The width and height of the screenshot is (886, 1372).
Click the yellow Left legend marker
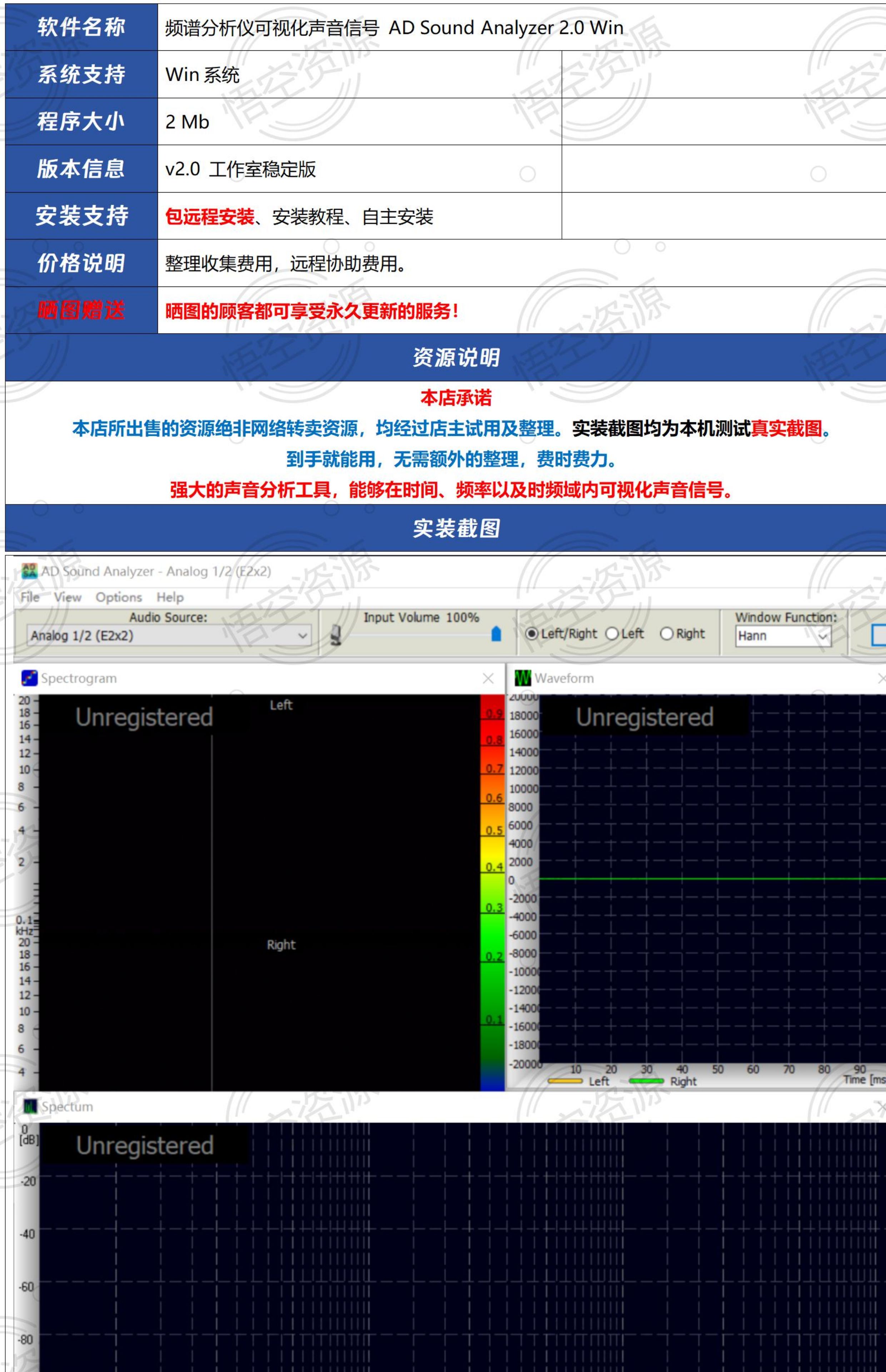[x=565, y=1082]
